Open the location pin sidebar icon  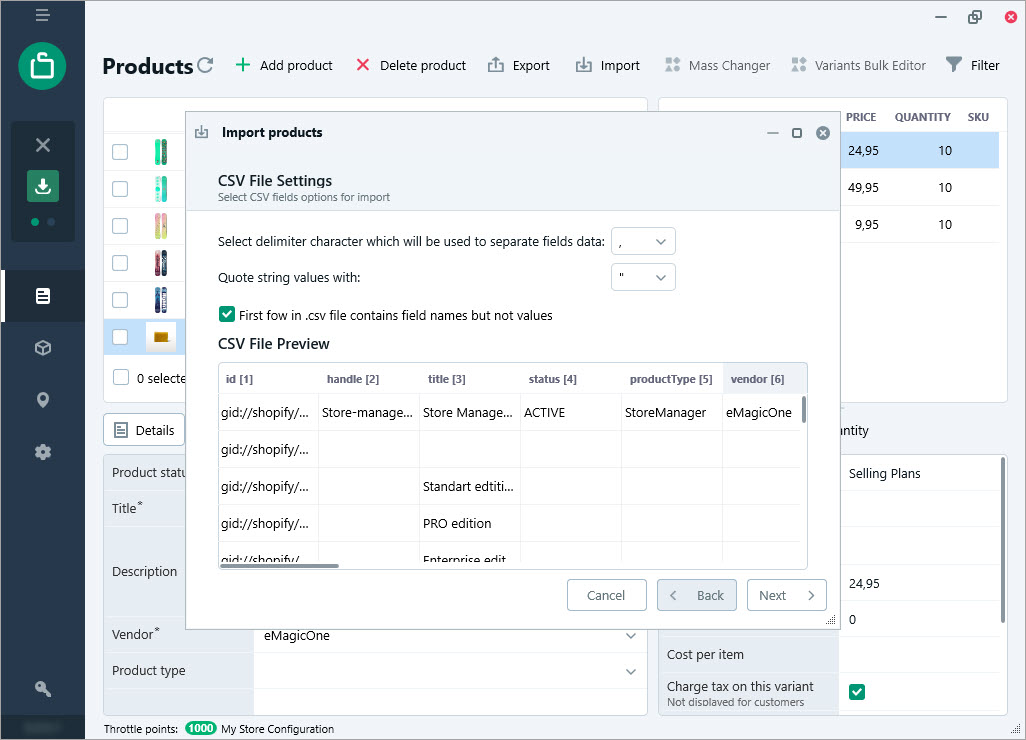[43, 400]
